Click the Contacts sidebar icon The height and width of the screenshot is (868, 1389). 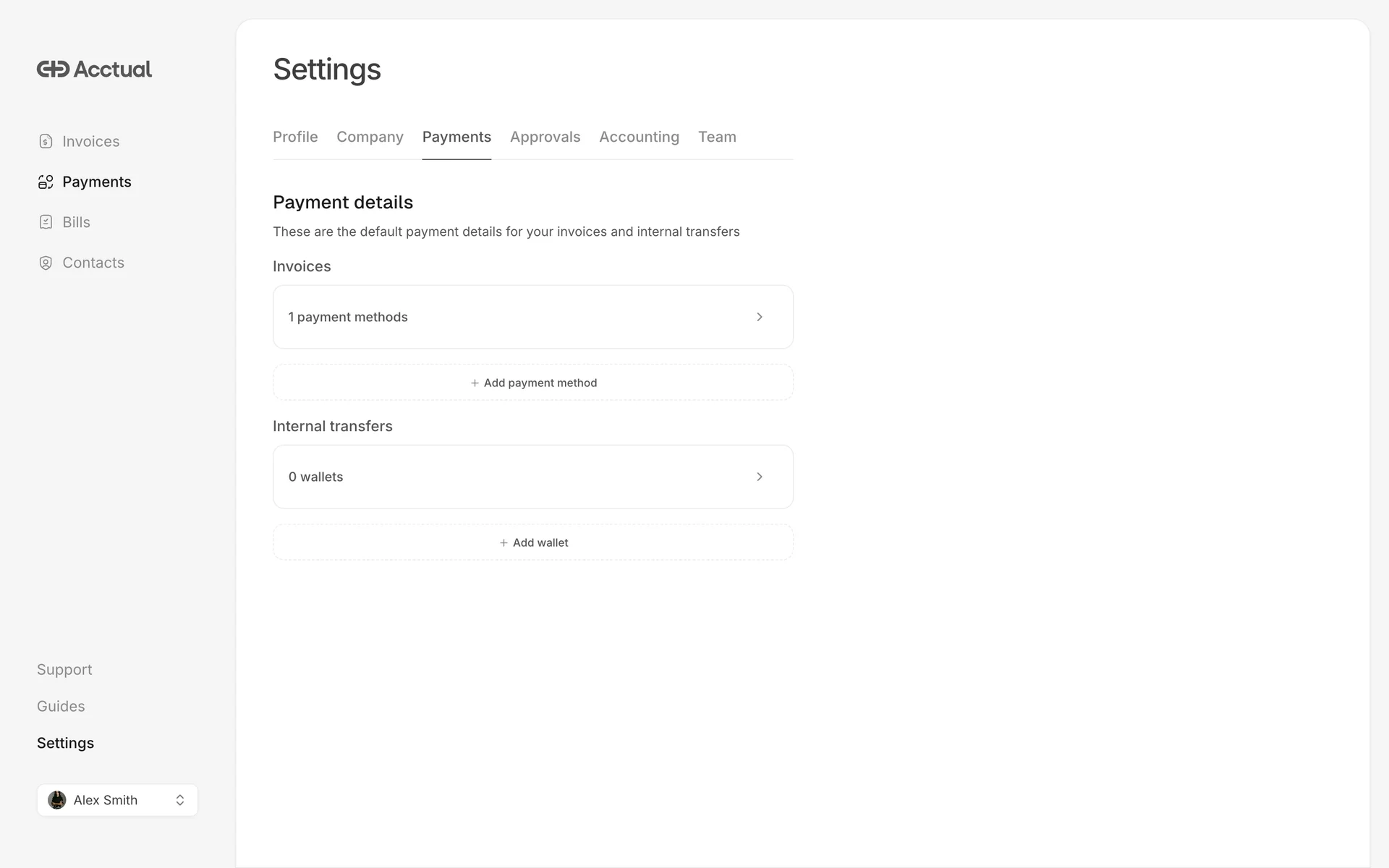[x=46, y=263]
